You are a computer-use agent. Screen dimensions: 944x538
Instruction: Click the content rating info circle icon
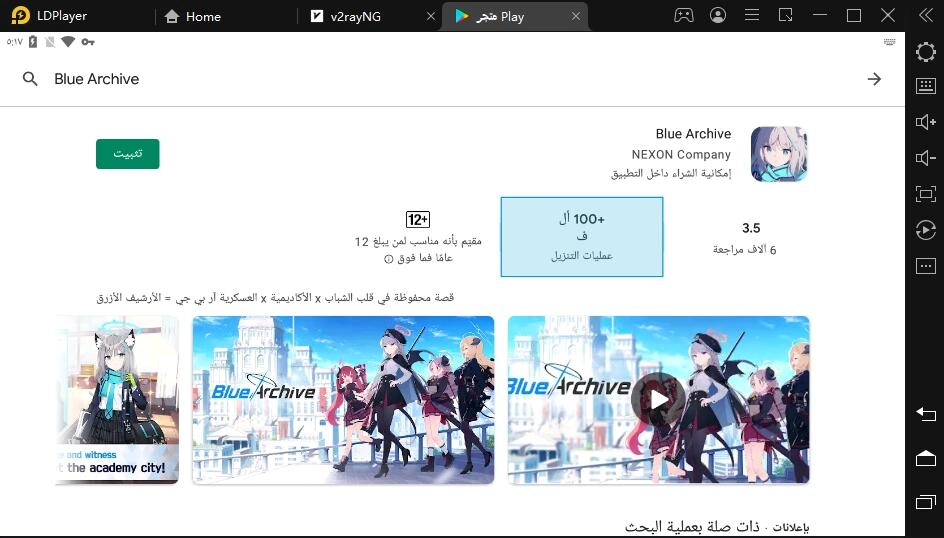(x=388, y=259)
